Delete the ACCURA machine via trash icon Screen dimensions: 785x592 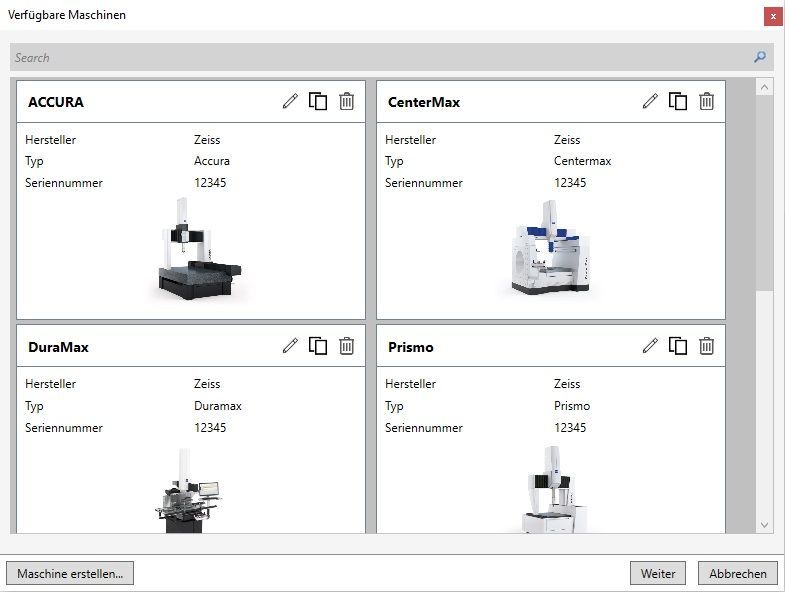(x=346, y=101)
